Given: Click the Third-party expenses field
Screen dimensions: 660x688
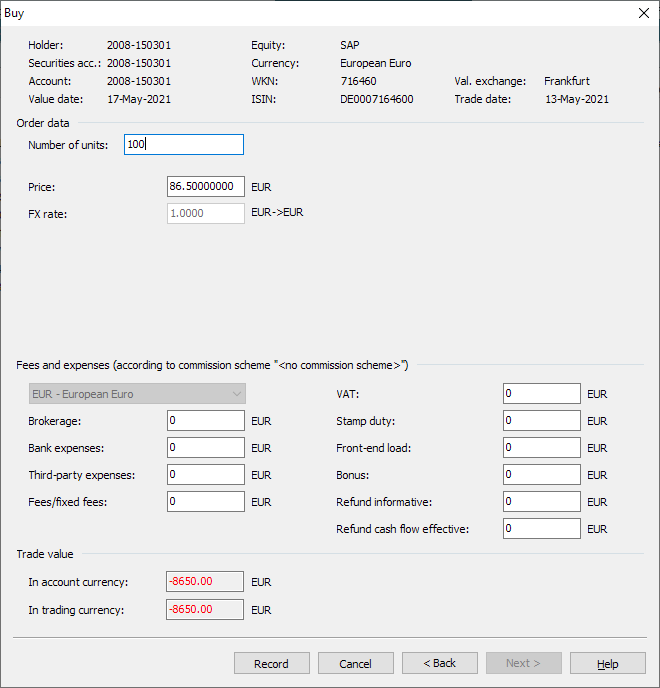Looking at the screenshot, I should (x=206, y=475).
